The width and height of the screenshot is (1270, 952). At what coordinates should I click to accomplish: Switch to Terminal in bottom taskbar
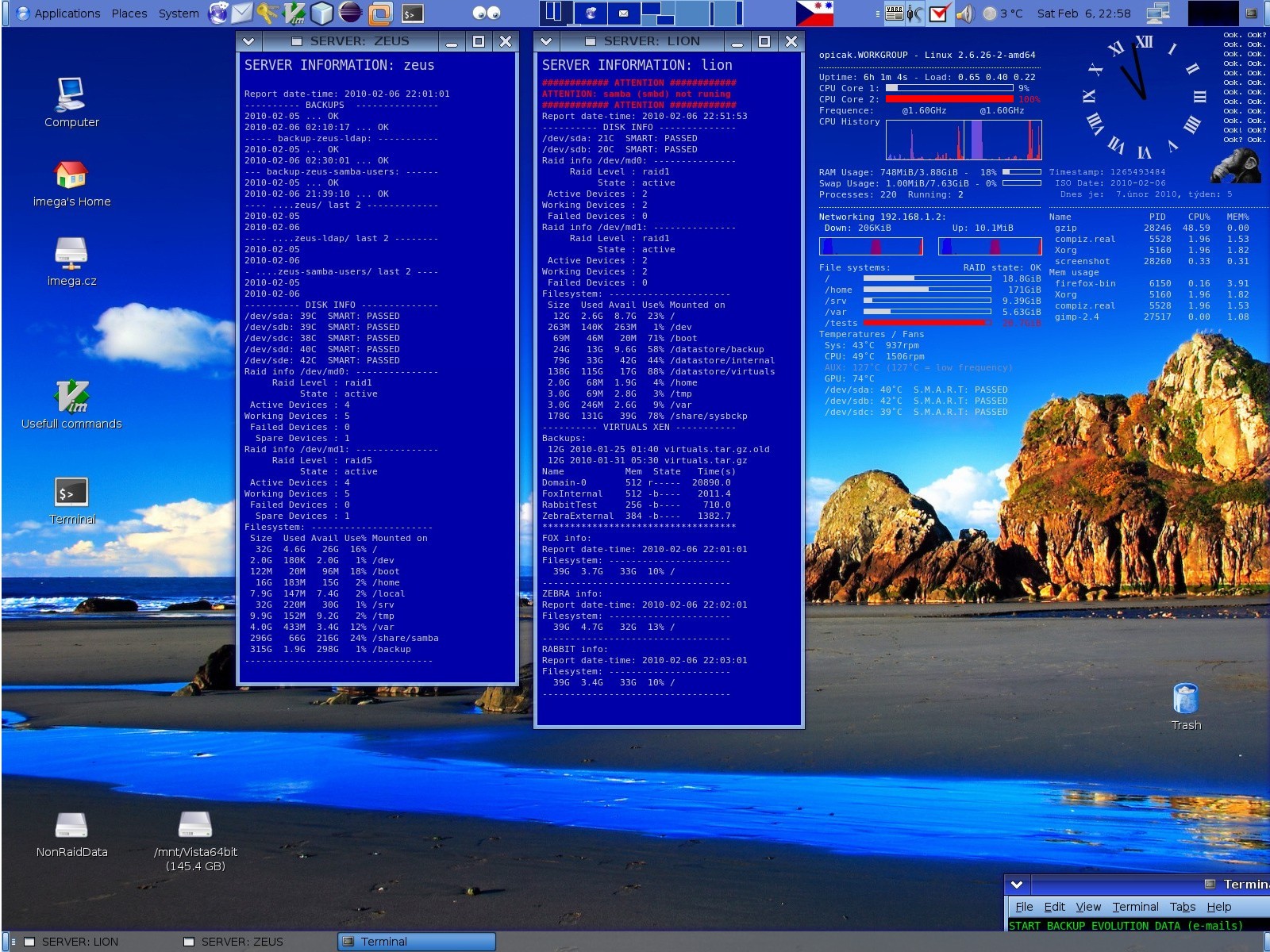click(x=416, y=942)
